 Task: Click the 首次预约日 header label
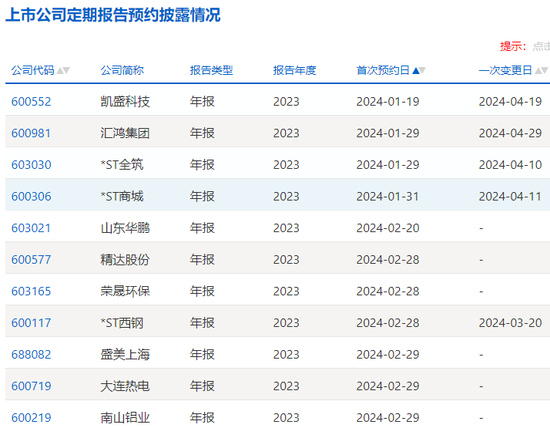click(383, 71)
